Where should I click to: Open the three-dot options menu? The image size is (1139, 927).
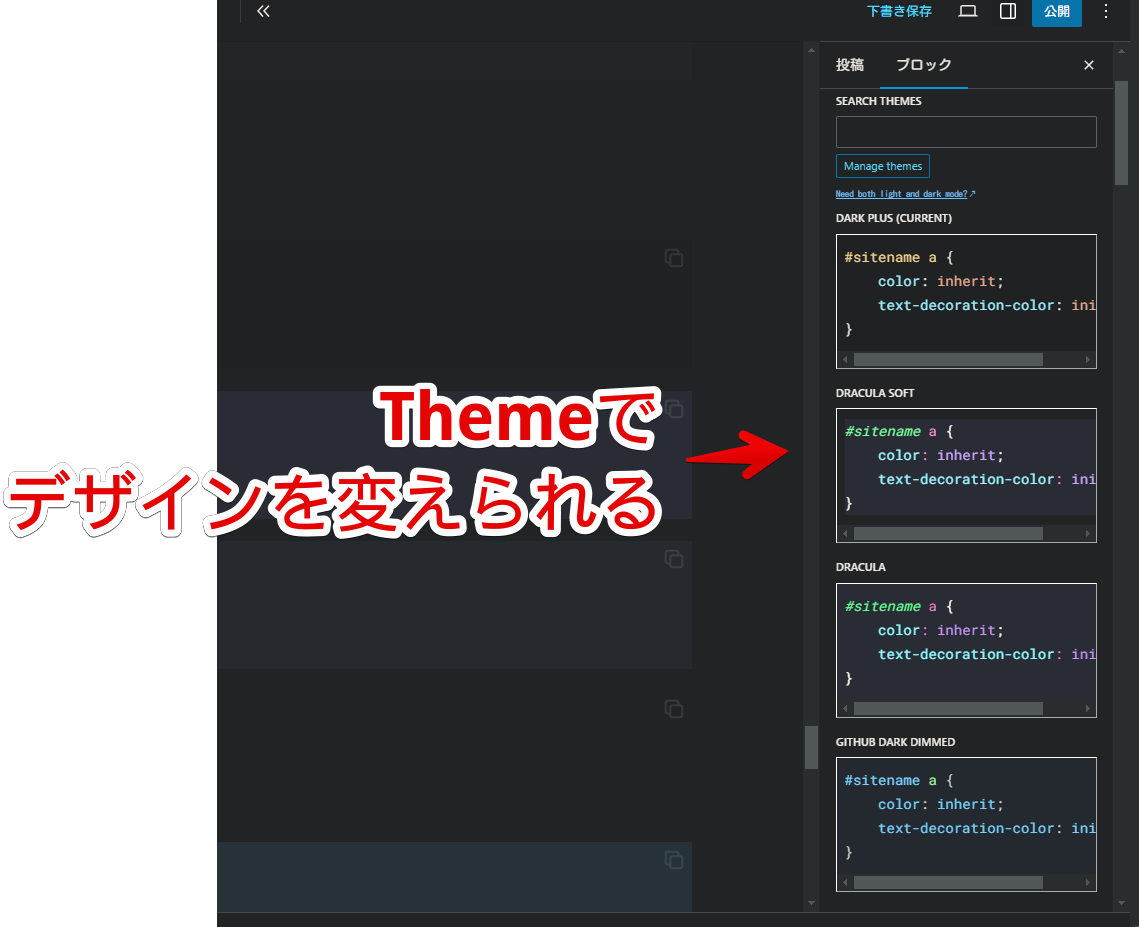click(1106, 11)
